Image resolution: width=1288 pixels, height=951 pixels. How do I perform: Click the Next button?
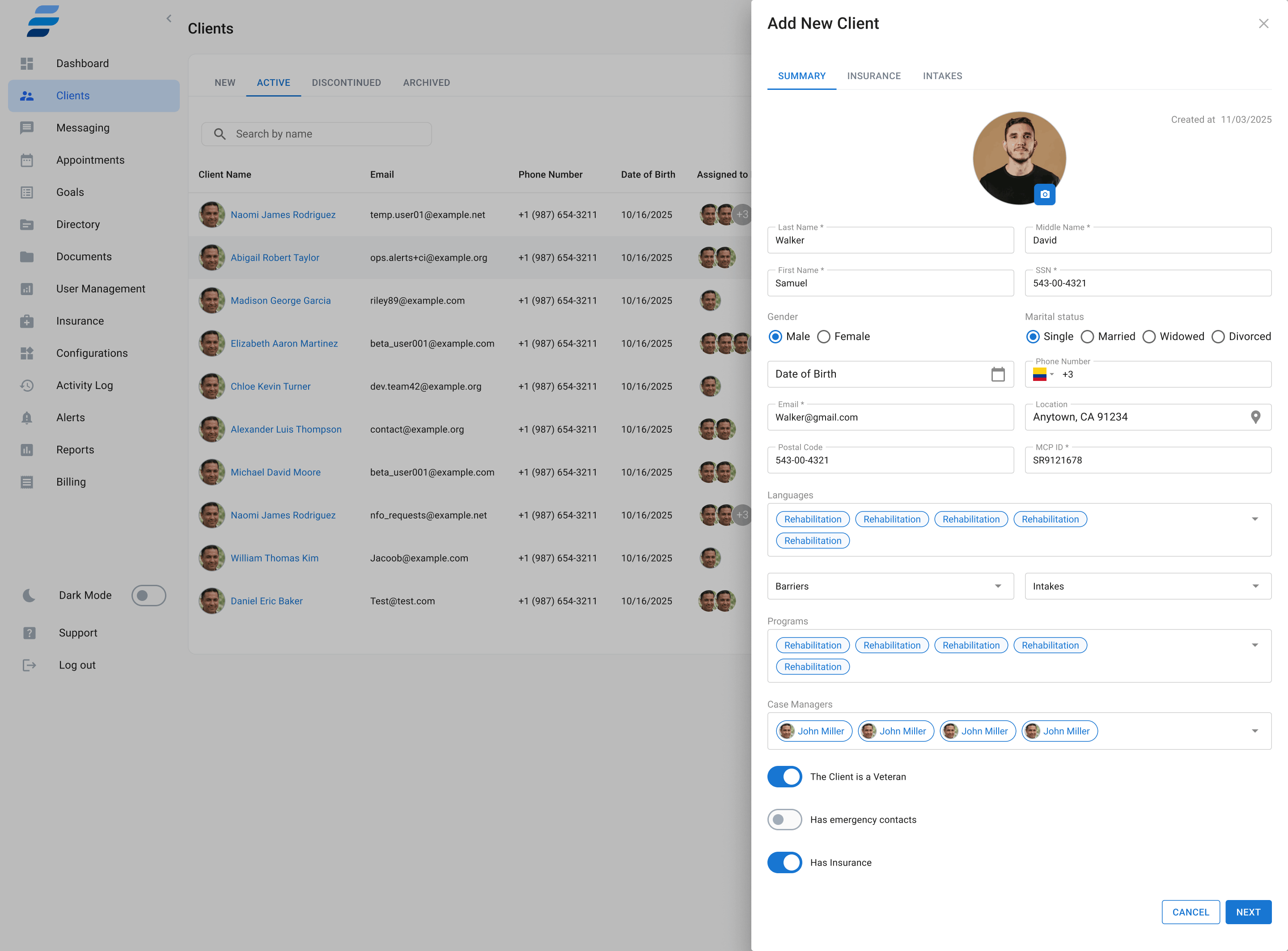[1248, 912]
